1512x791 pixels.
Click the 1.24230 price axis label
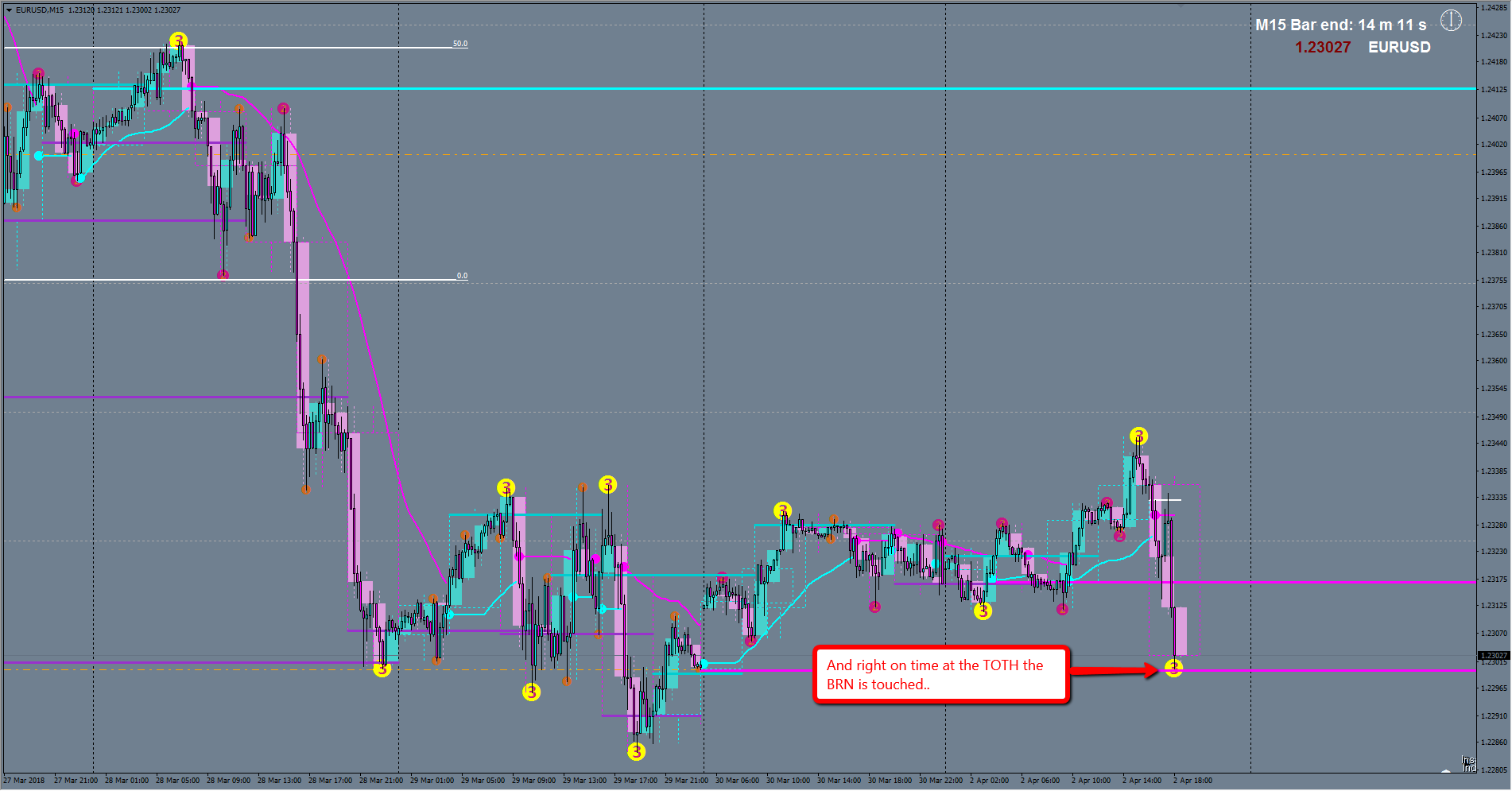click(1495, 35)
